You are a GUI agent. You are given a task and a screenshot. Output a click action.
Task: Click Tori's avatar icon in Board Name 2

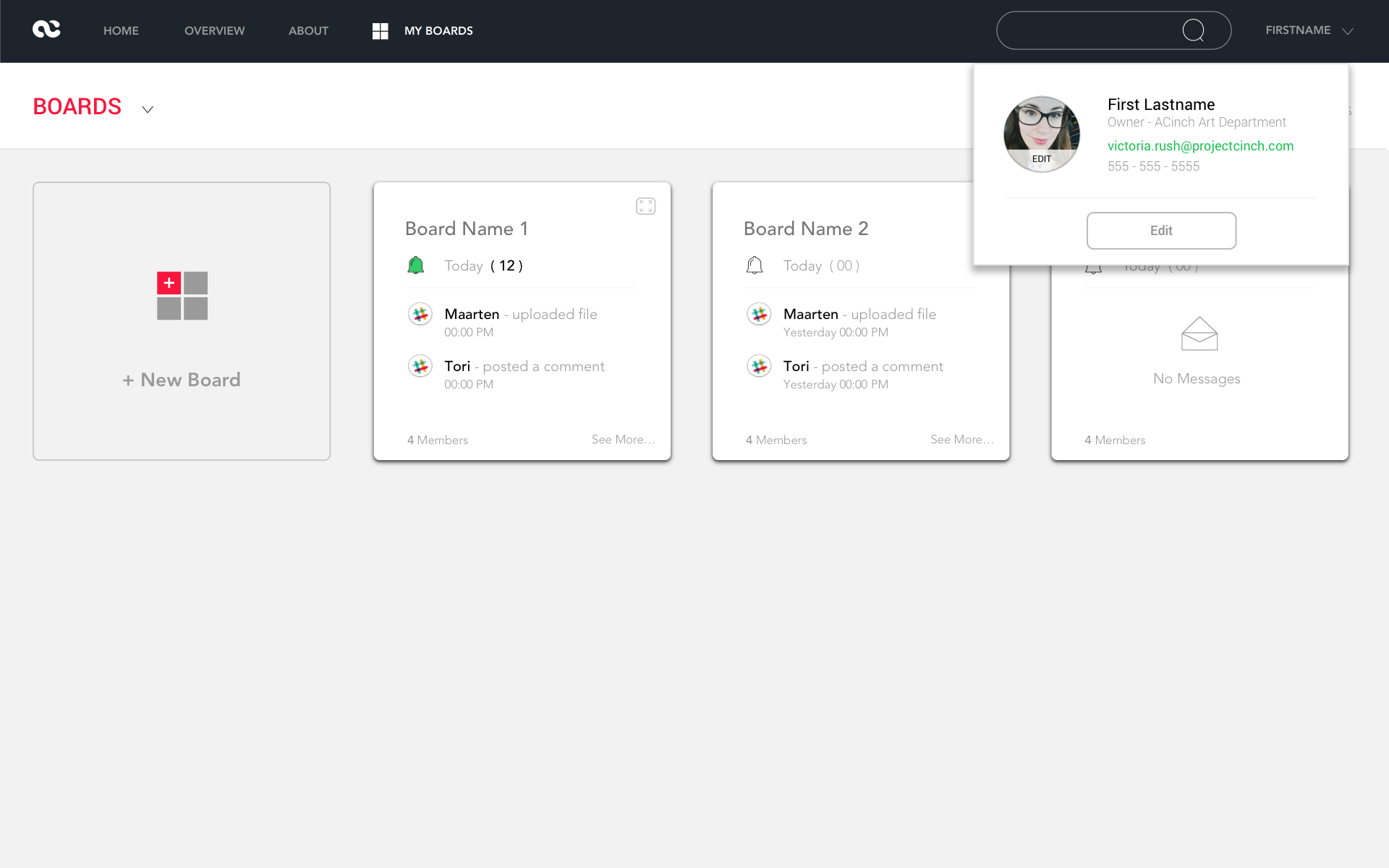pos(759,367)
